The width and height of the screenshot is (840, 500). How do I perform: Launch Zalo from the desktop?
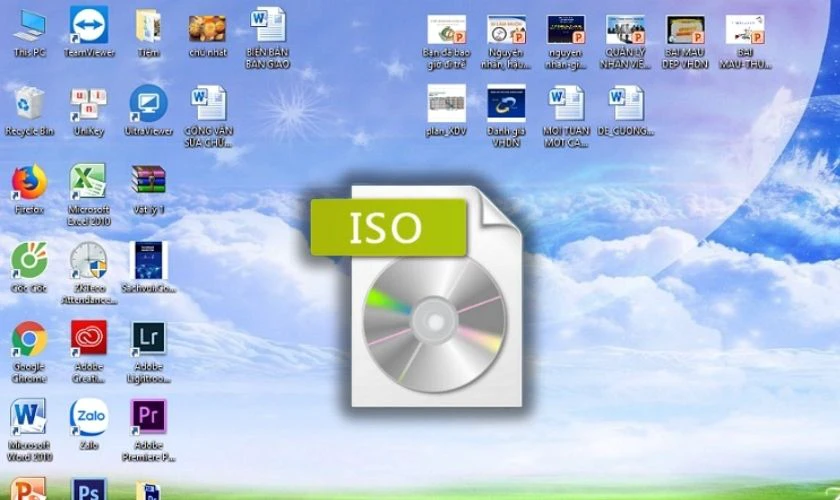point(88,416)
